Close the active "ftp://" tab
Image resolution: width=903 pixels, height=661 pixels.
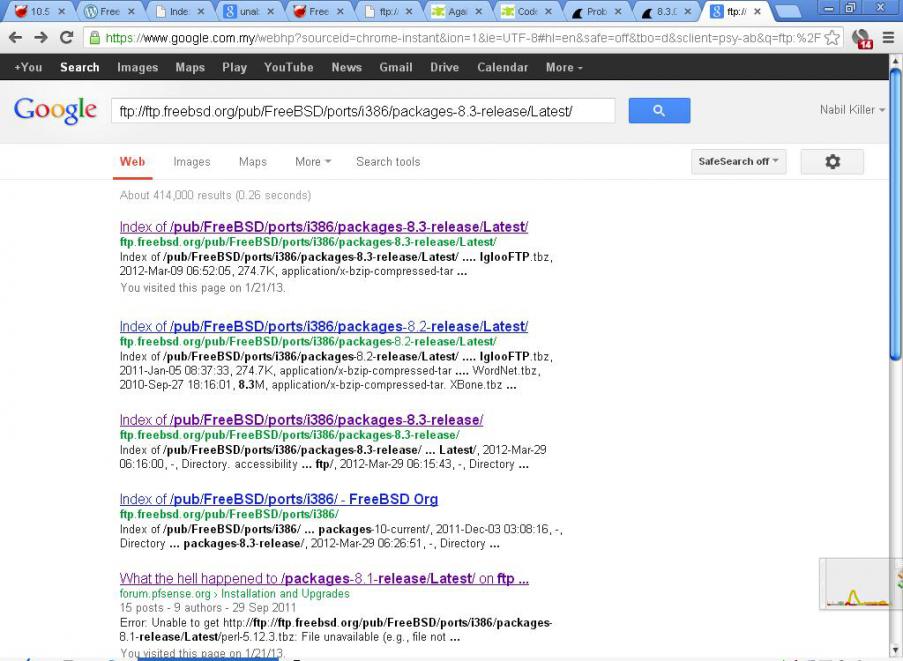coord(757,12)
